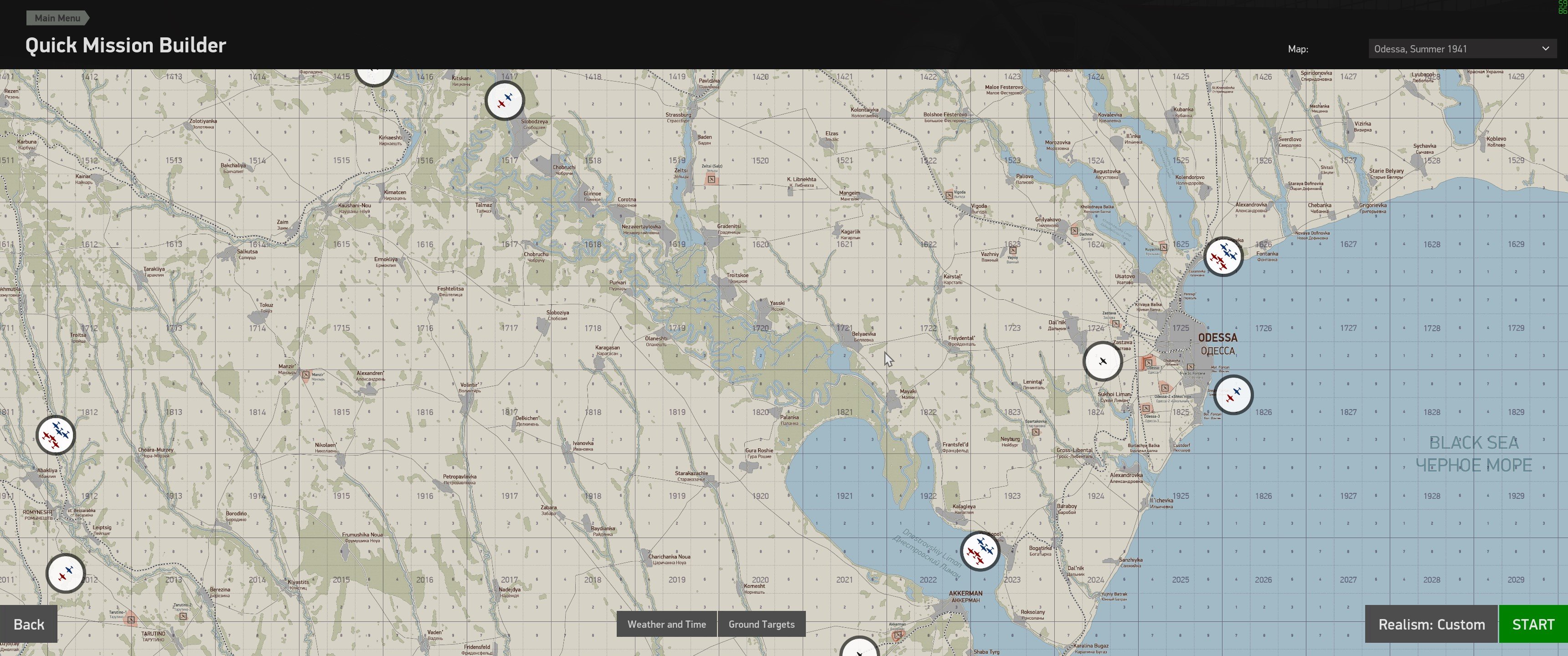The width and height of the screenshot is (1568, 656).
Task: Go Back to the previous screen
Action: 29,624
